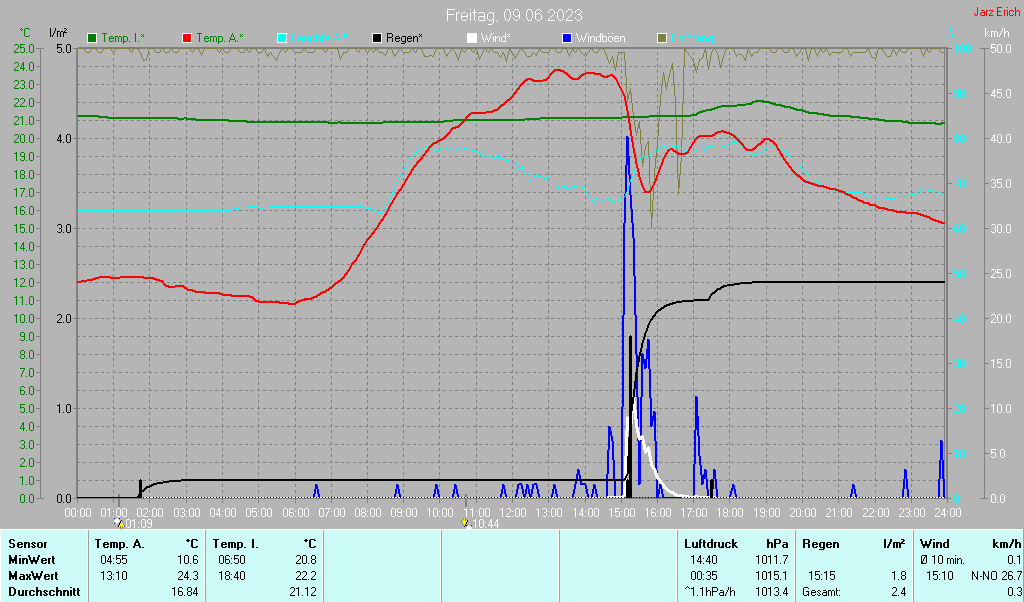The width and height of the screenshot is (1024, 602).
Task: Select the Regen legend label
Action: pyautogui.click(x=404, y=39)
